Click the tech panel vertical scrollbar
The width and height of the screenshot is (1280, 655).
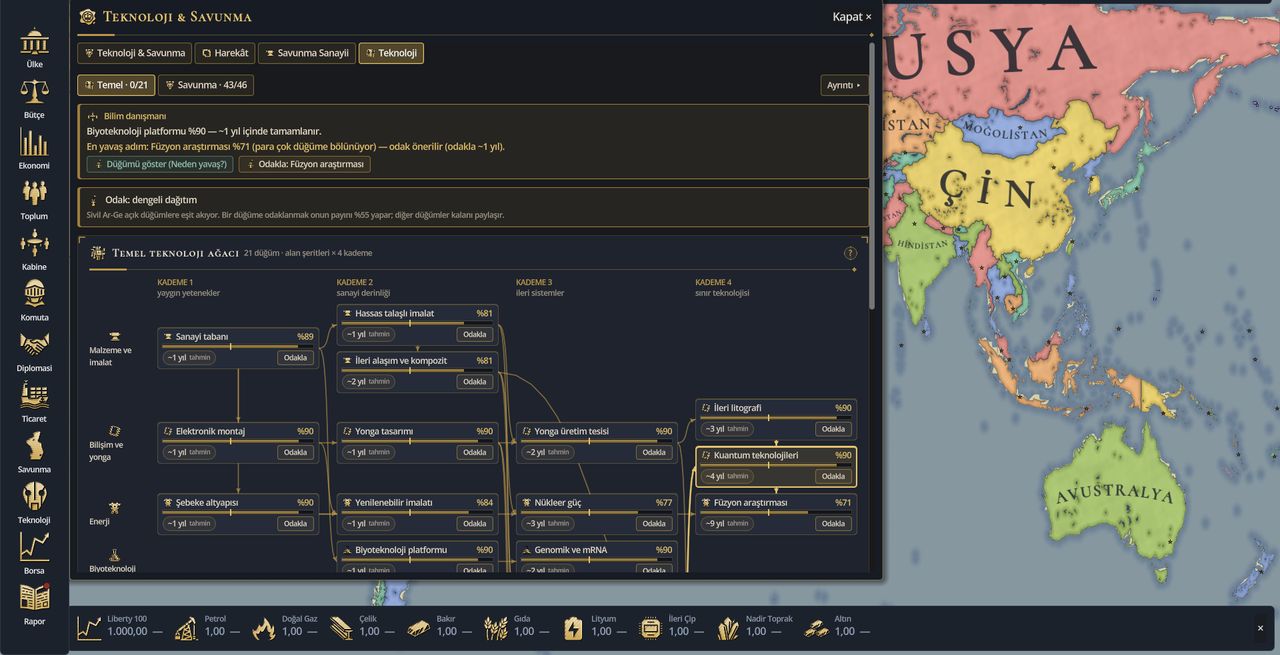pyautogui.click(x=873, y=175)
